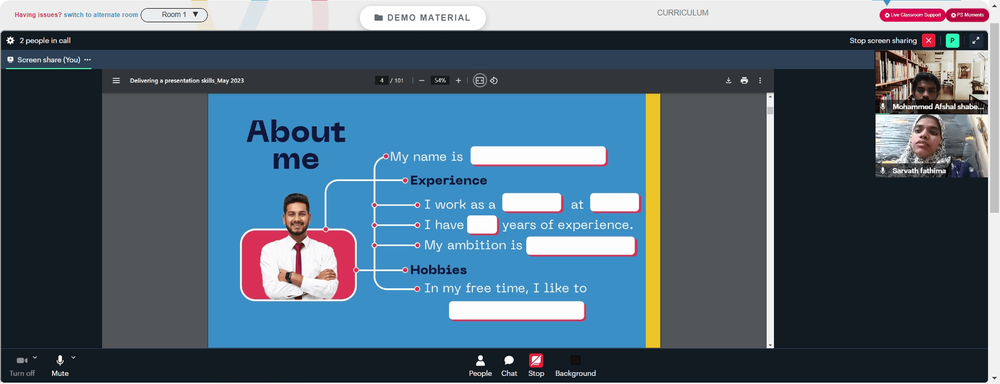
Task: Click the Experience heading on slide
Action: (x=448, y=181)
